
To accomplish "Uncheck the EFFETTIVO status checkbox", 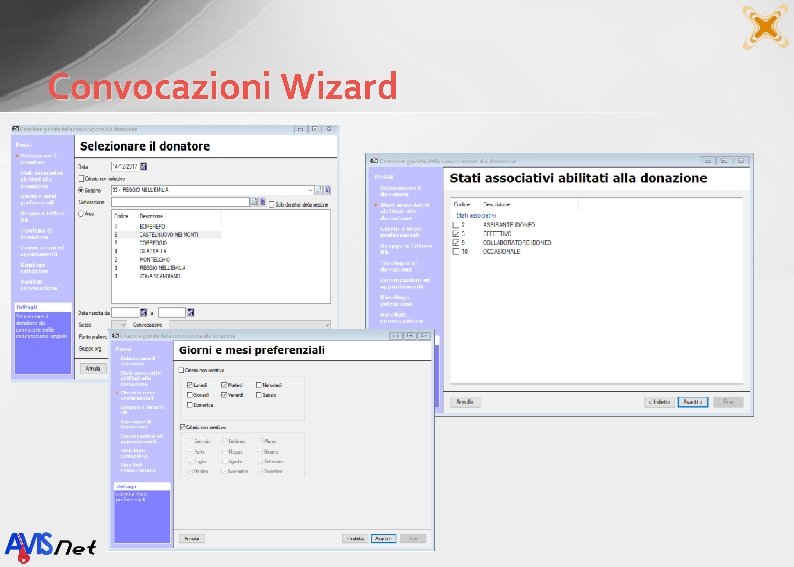I will (455, 234).
